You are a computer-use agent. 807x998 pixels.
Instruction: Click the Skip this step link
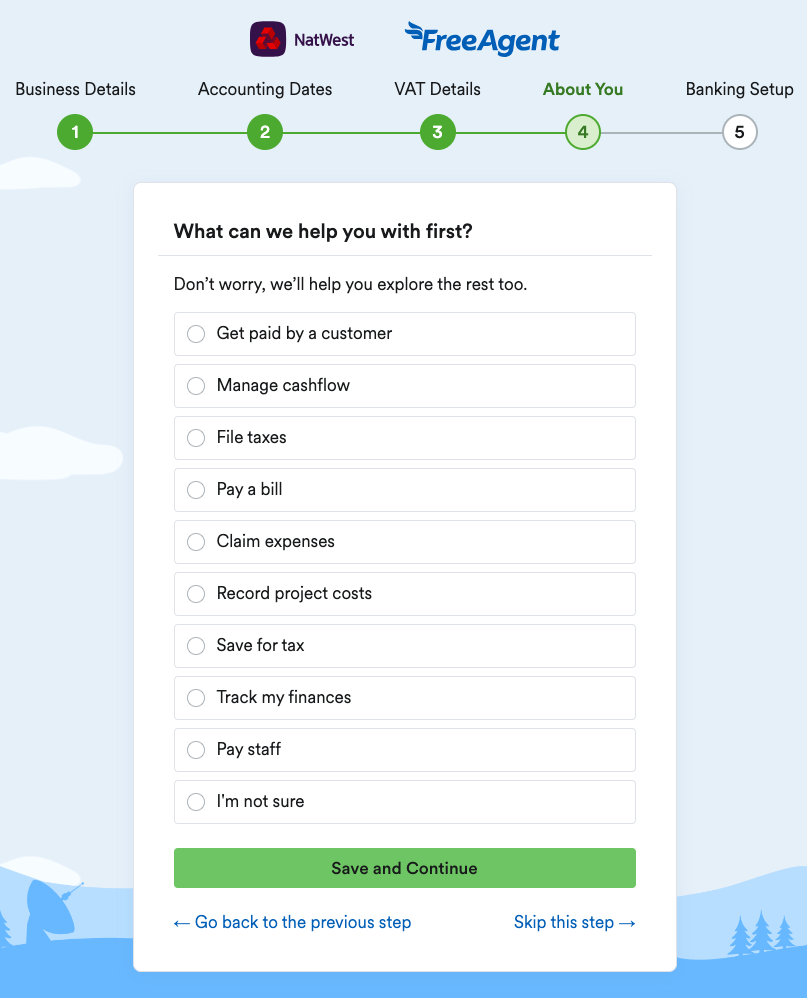pyautogui.click(x=575, y=922)
